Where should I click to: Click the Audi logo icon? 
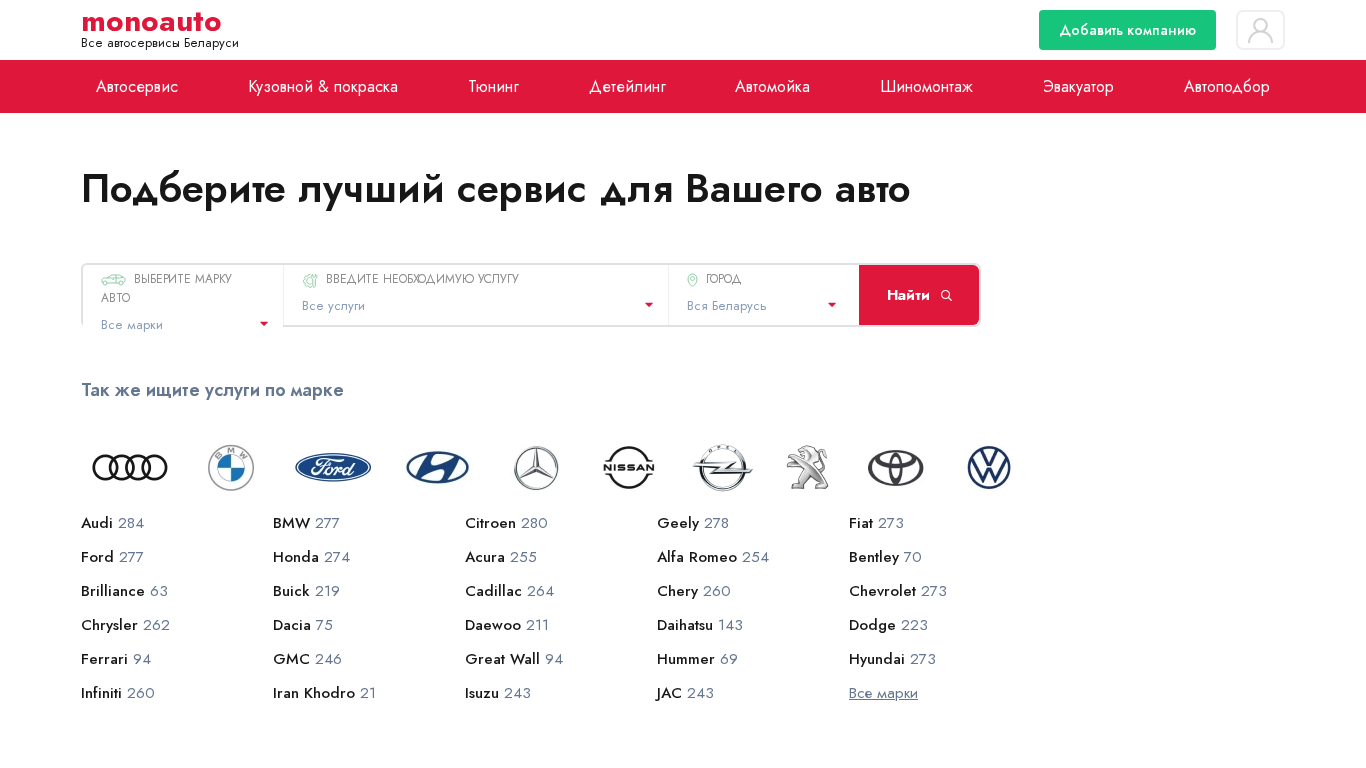pos(130,468)
